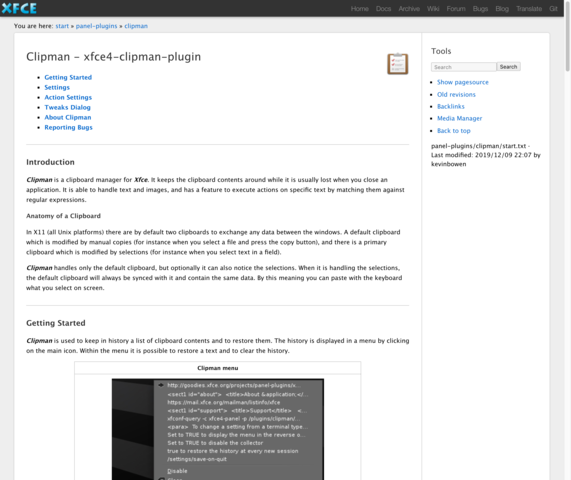
Task: Open the Media Manager link
Action: tap(459, 118)
